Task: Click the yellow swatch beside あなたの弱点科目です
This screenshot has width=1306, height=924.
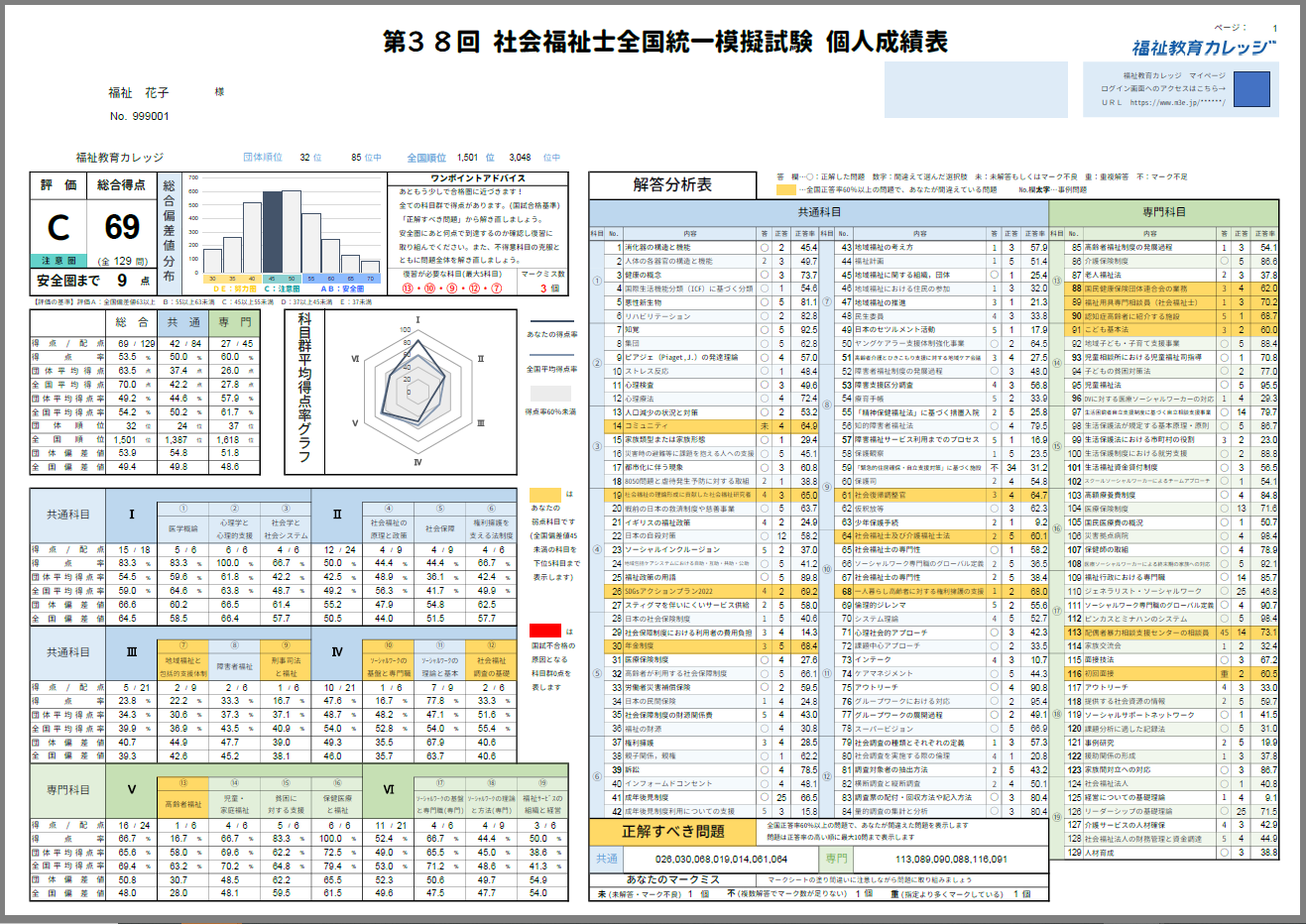Action: click(544, 494)
